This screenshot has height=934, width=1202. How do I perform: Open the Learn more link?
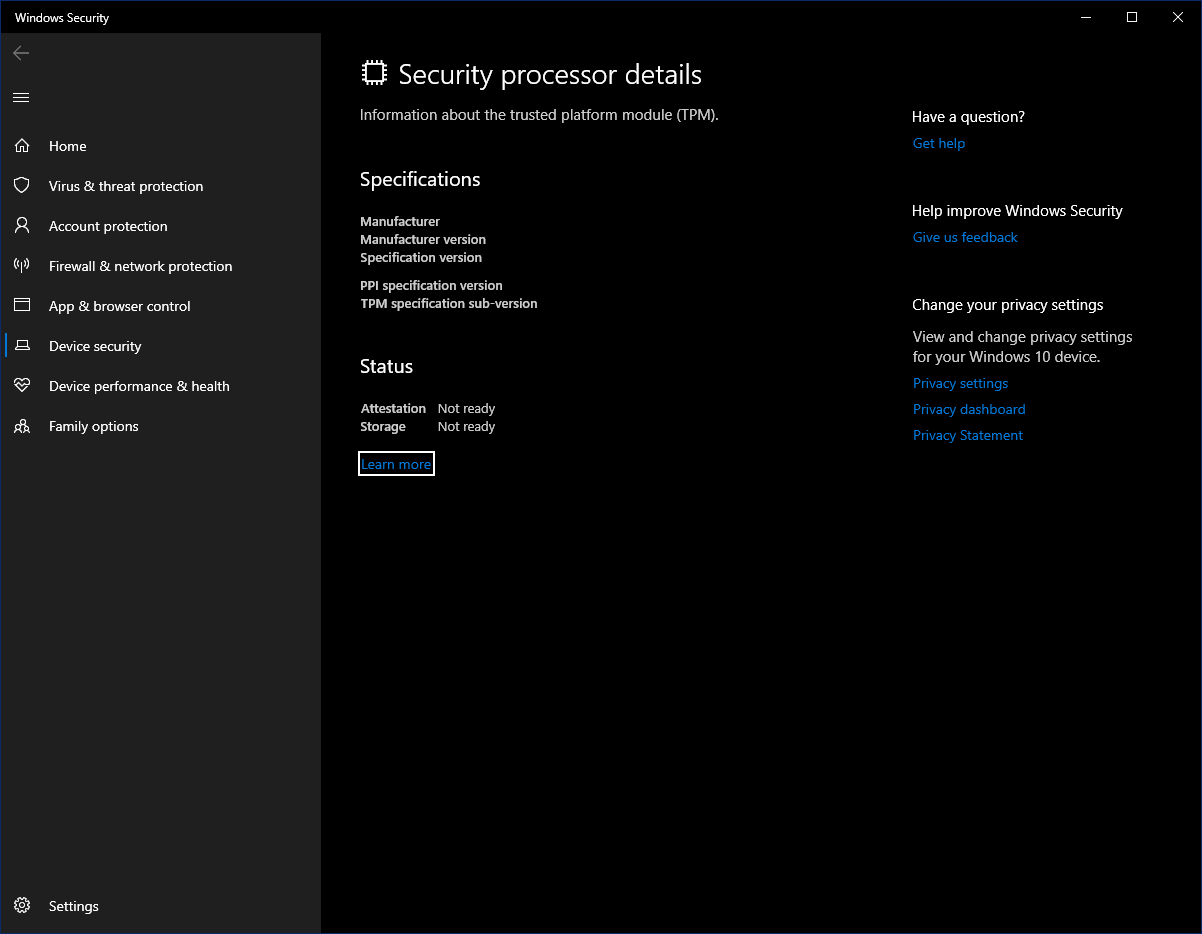(396, 464)
